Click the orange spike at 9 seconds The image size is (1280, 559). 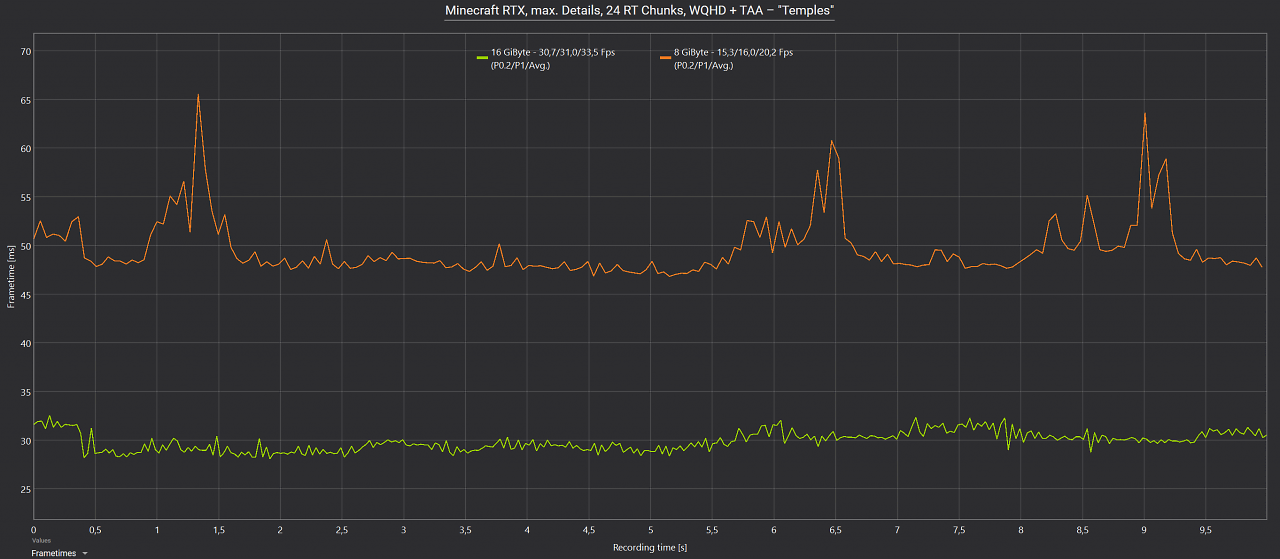[x=1144, y=114]
